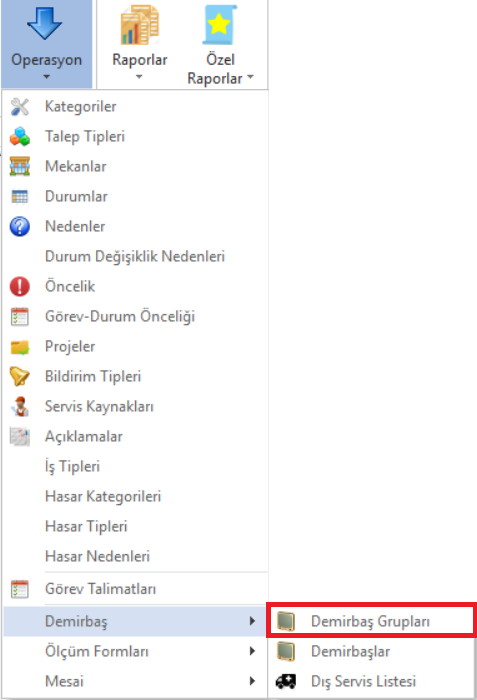Click the Kategoriler tools icon
477x700 pixels.
point(20,107)
